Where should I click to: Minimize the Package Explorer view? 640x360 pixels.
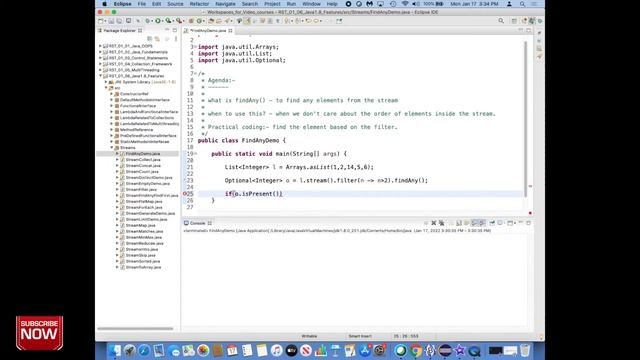click(x=167, y=30)
